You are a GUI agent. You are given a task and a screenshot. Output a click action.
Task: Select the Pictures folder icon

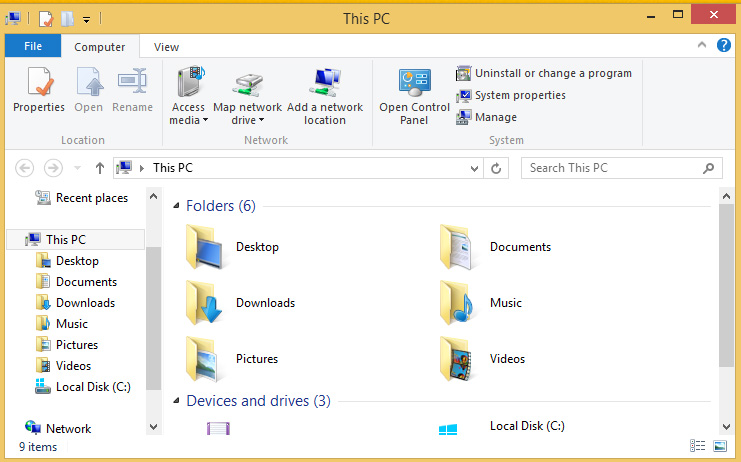click(203, 359)
